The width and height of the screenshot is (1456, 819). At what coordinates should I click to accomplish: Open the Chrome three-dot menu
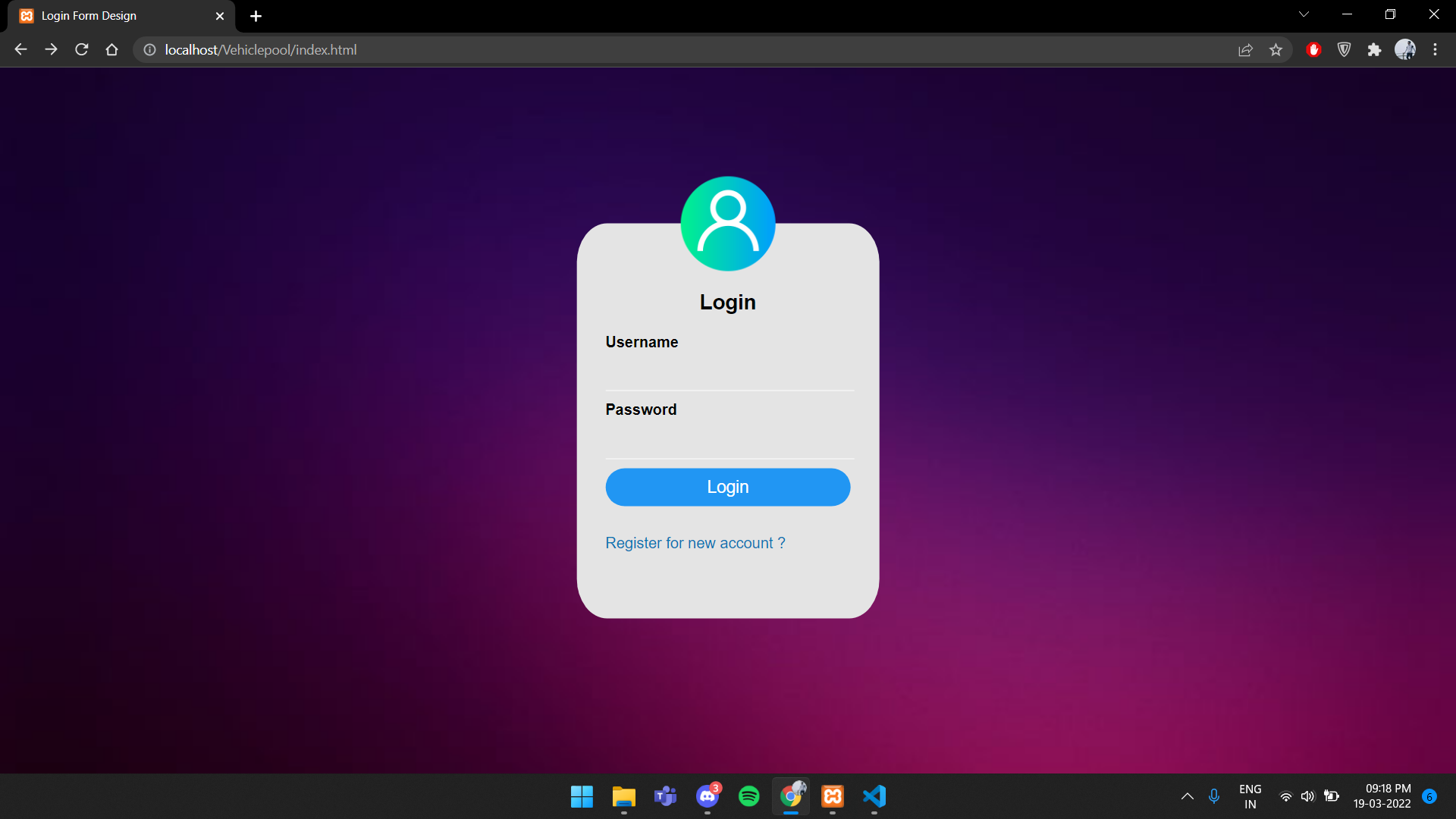pos(1435,50)
